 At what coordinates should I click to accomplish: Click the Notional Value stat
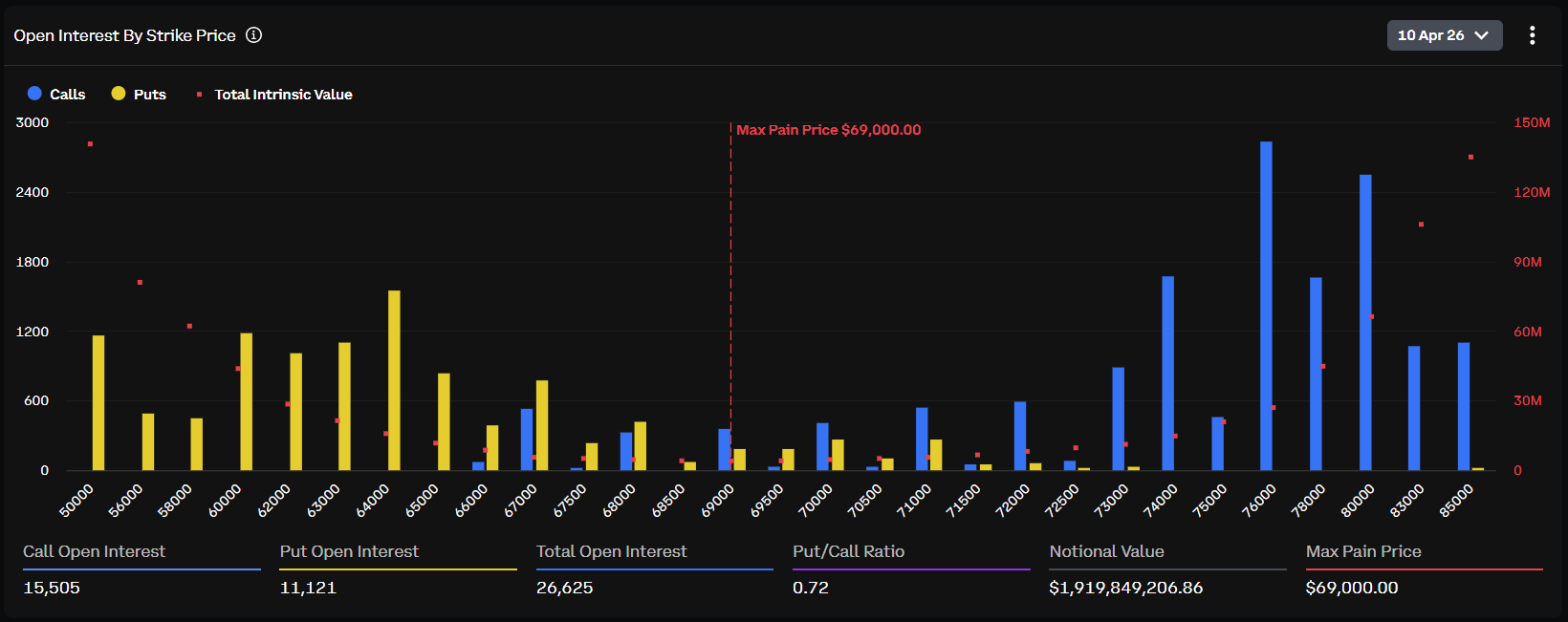click(1106, 551)
